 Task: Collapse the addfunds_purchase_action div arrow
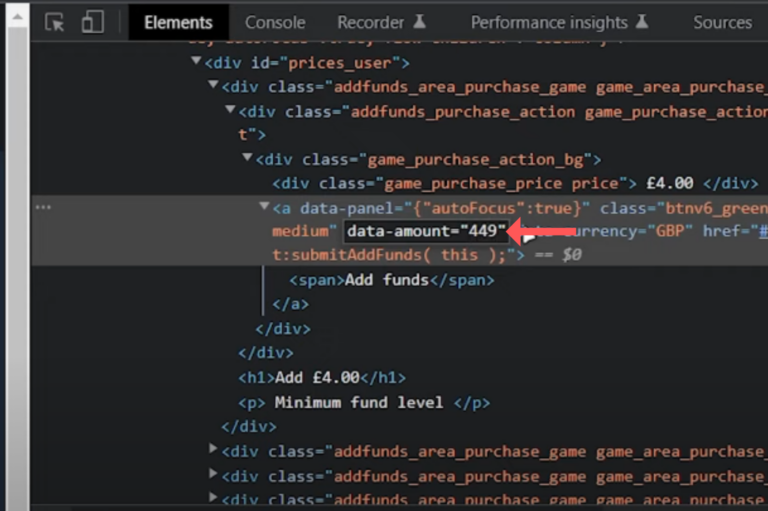click(230, 110)
